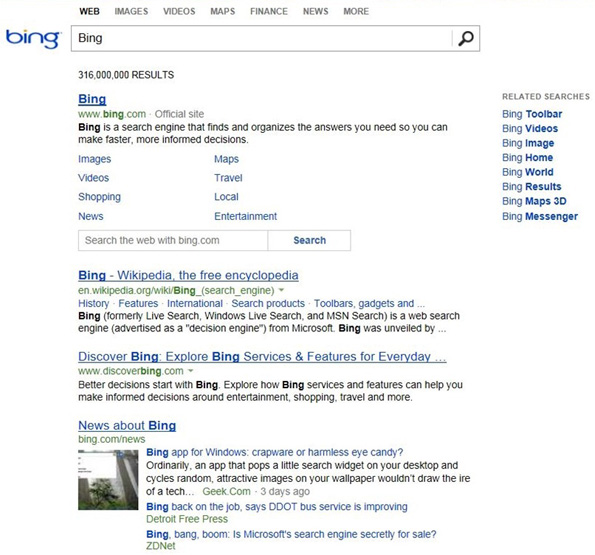Open the Search products section link
The image size is (595, 555).
[268, 303]
